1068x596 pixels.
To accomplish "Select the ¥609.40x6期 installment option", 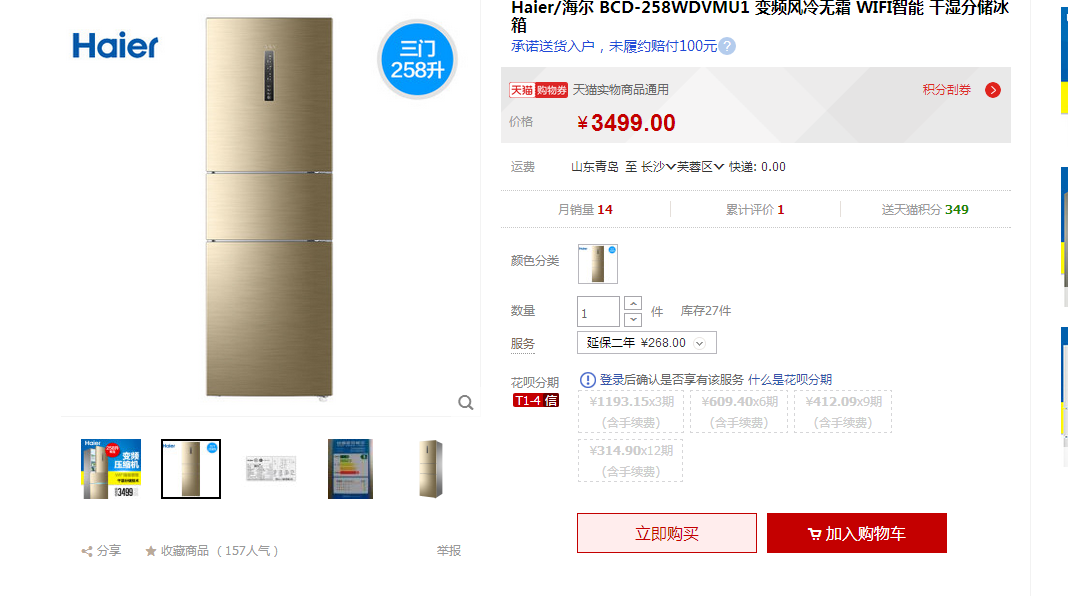I will click(739, 411).
